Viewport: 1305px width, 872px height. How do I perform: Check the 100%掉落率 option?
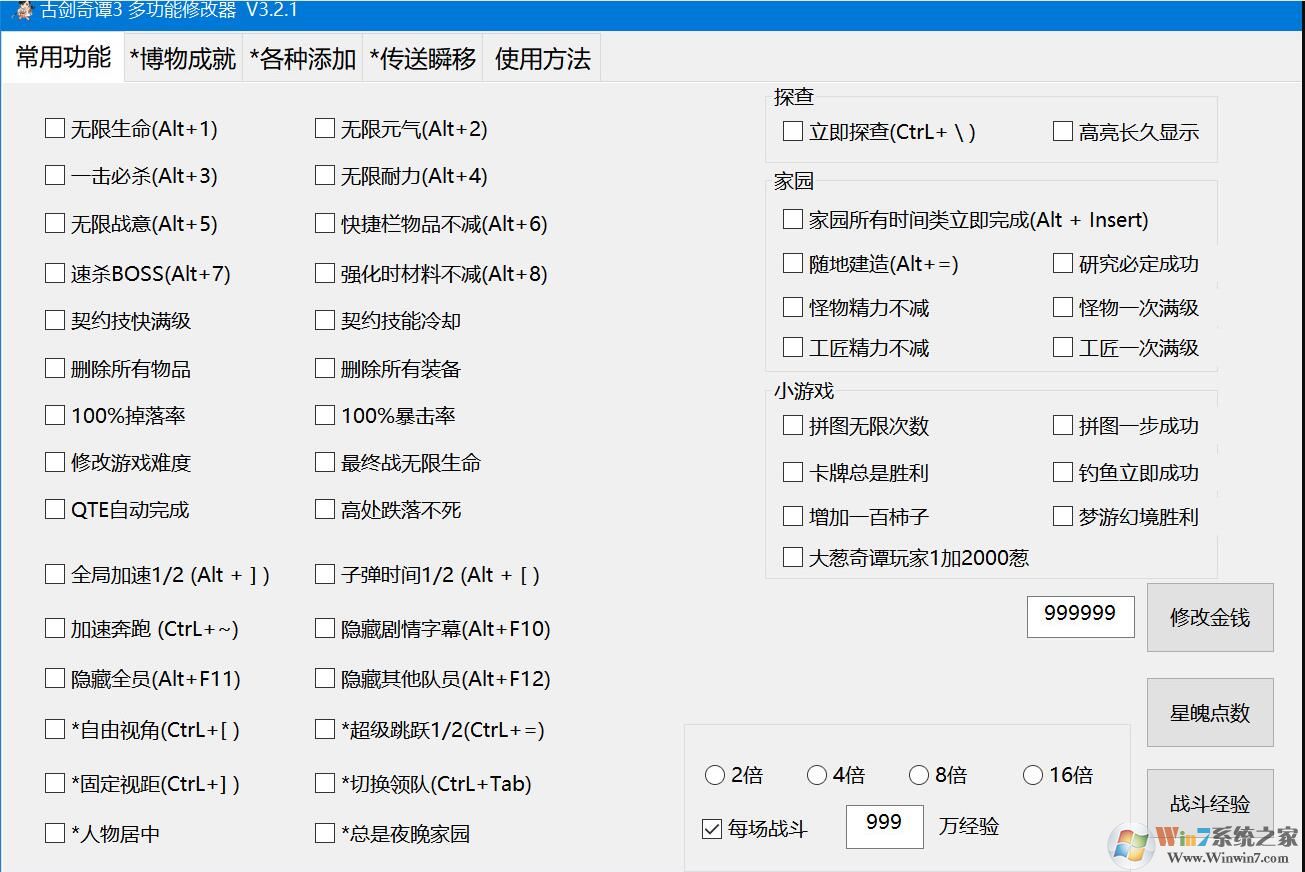click(55, 415)
